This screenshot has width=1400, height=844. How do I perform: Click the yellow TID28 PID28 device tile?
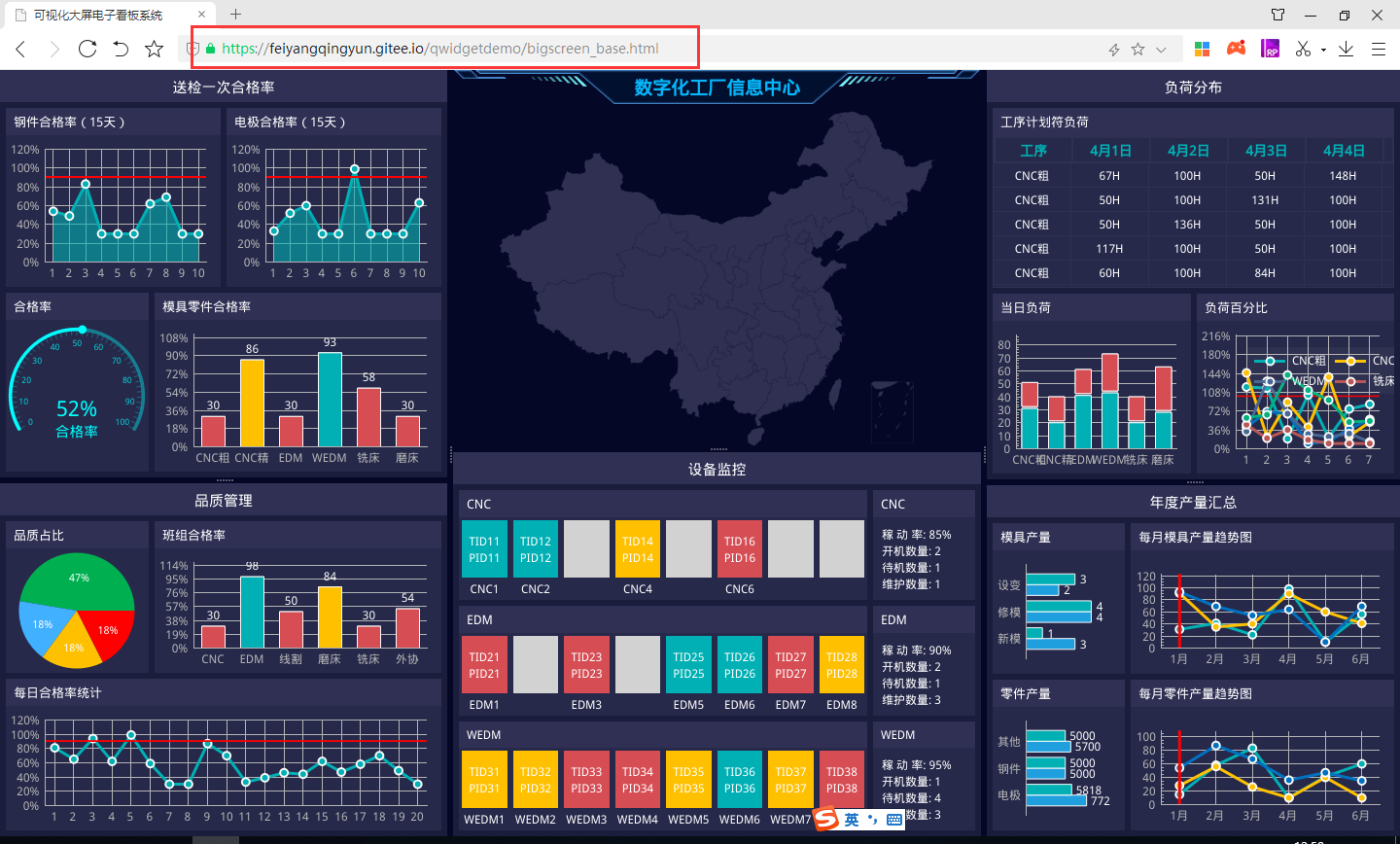(842, 665)
